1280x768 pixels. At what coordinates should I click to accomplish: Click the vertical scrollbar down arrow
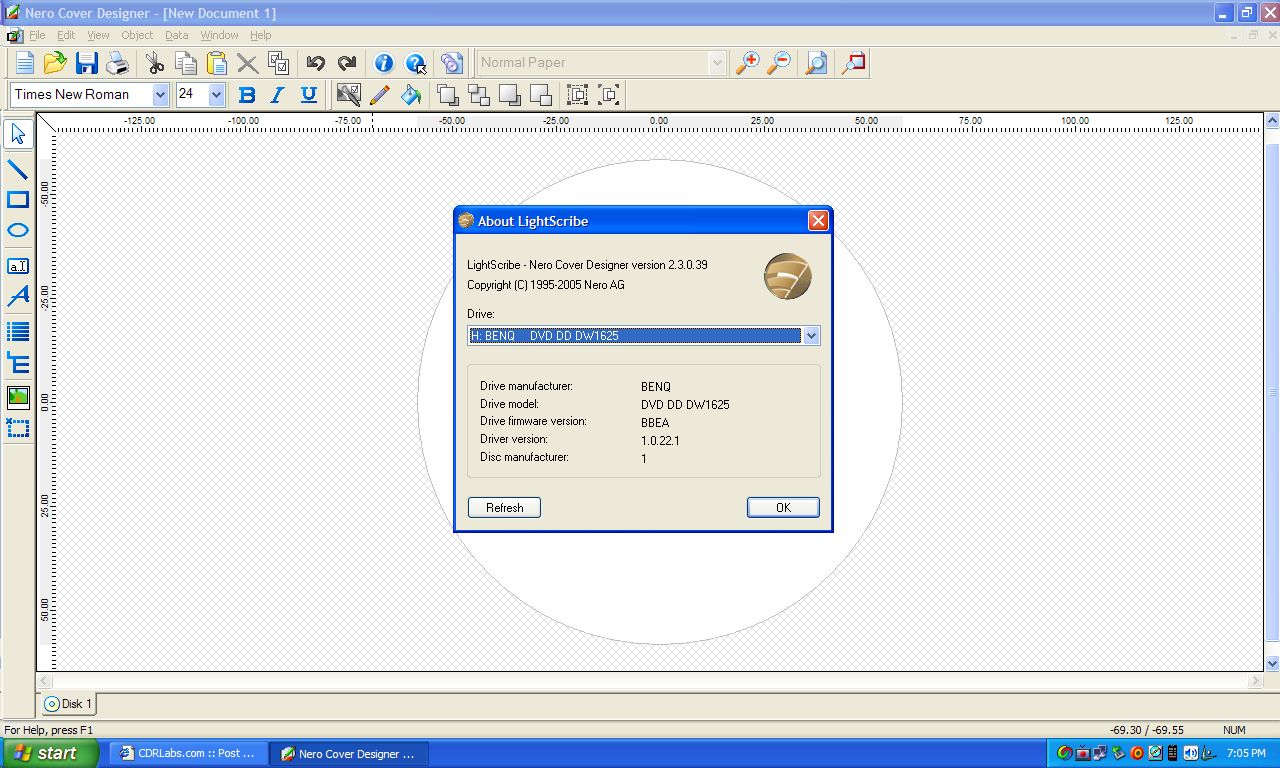point(1272,663)
